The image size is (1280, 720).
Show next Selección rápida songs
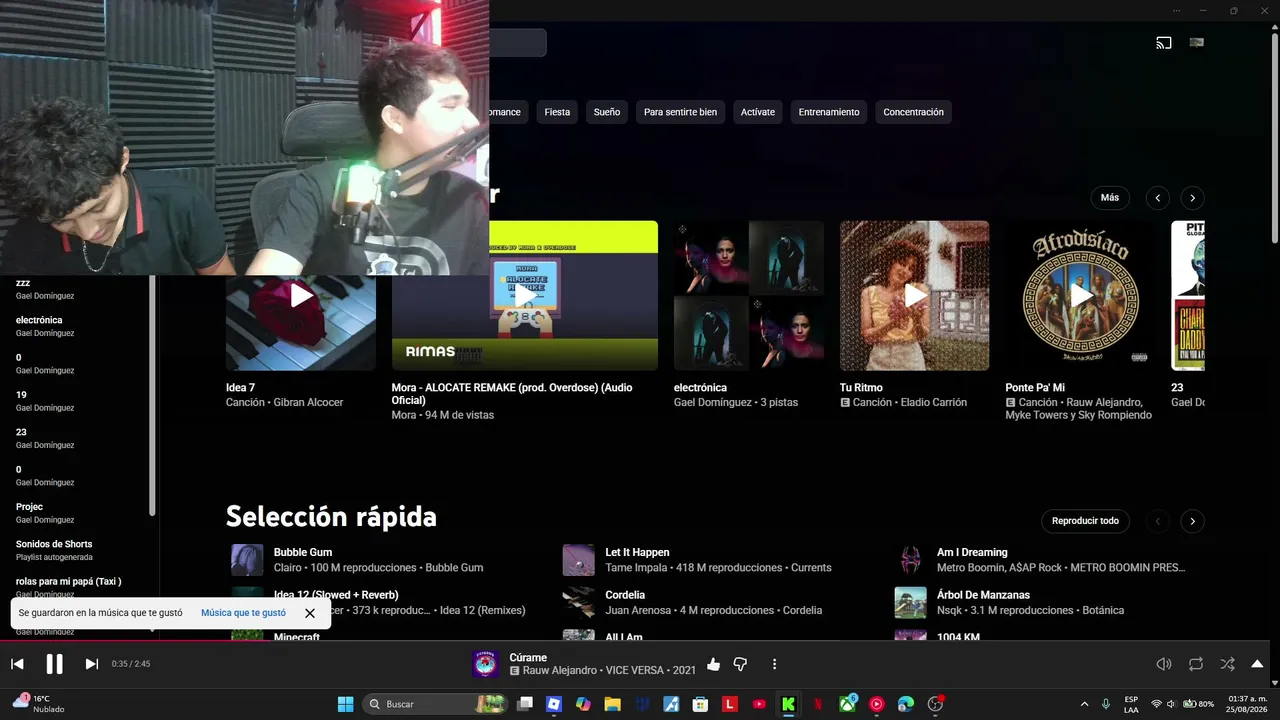tap(1192, 521)
